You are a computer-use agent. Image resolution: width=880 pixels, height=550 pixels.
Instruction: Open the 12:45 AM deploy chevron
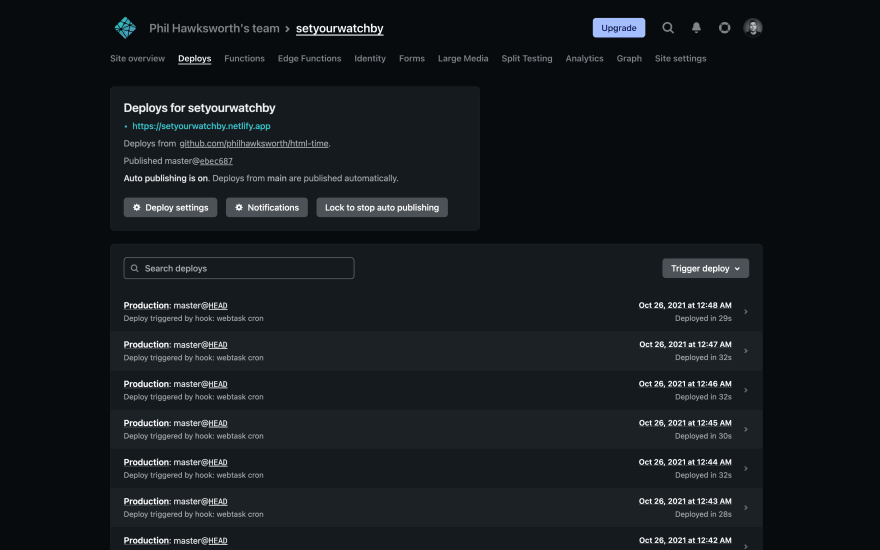pyautogui.click(x=746, y=429)
